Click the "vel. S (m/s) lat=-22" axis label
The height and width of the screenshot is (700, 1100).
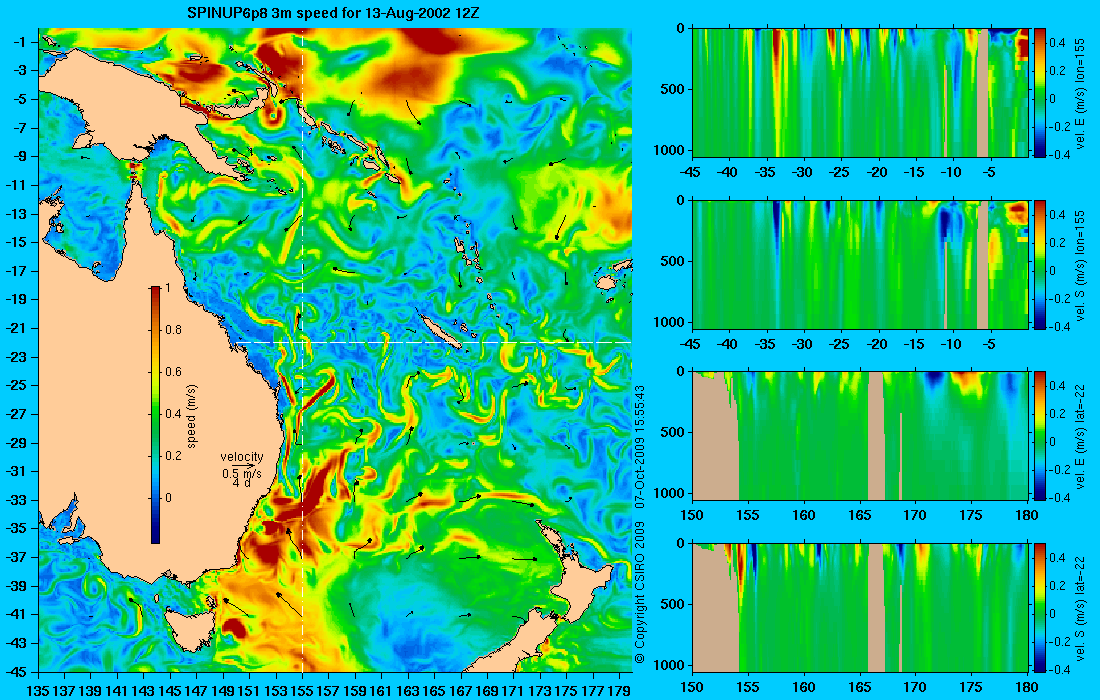pyautogui.click(x=1080, y=609)
